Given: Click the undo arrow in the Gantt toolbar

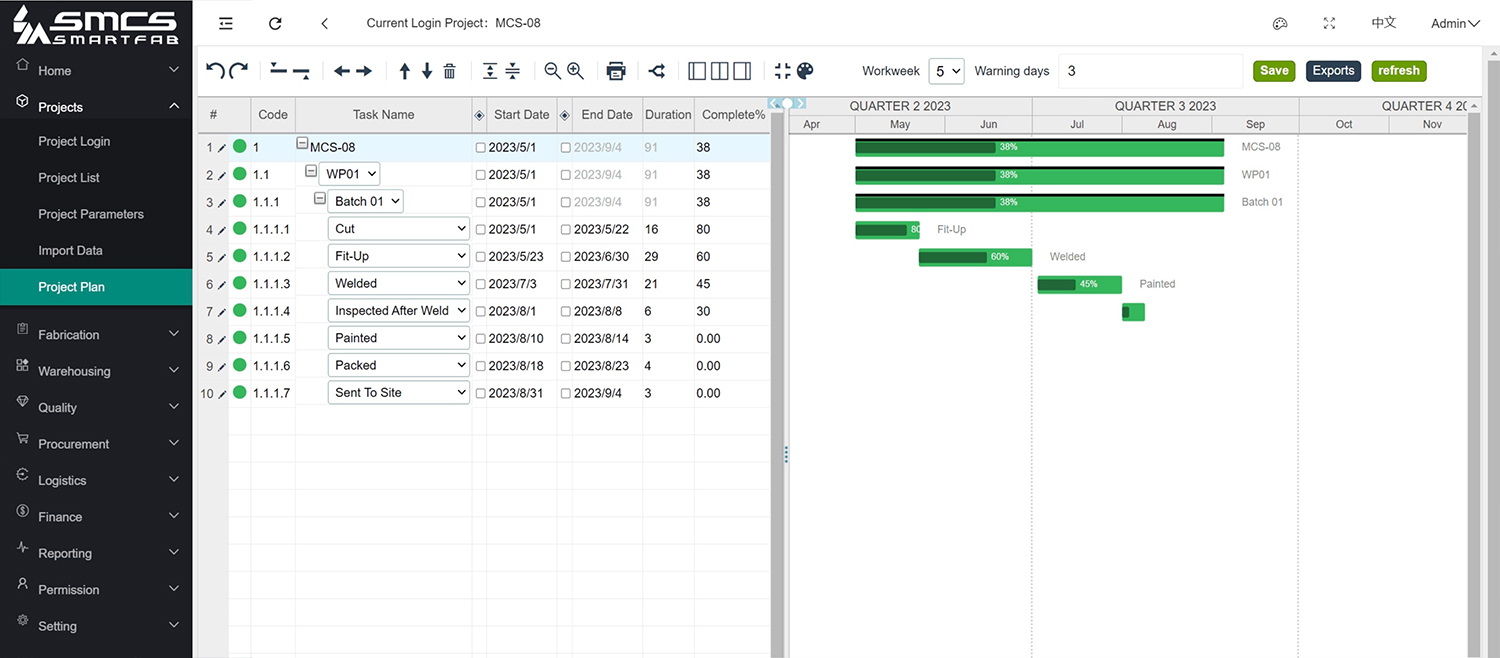Looking at the screenshot, I should (214, 71).
